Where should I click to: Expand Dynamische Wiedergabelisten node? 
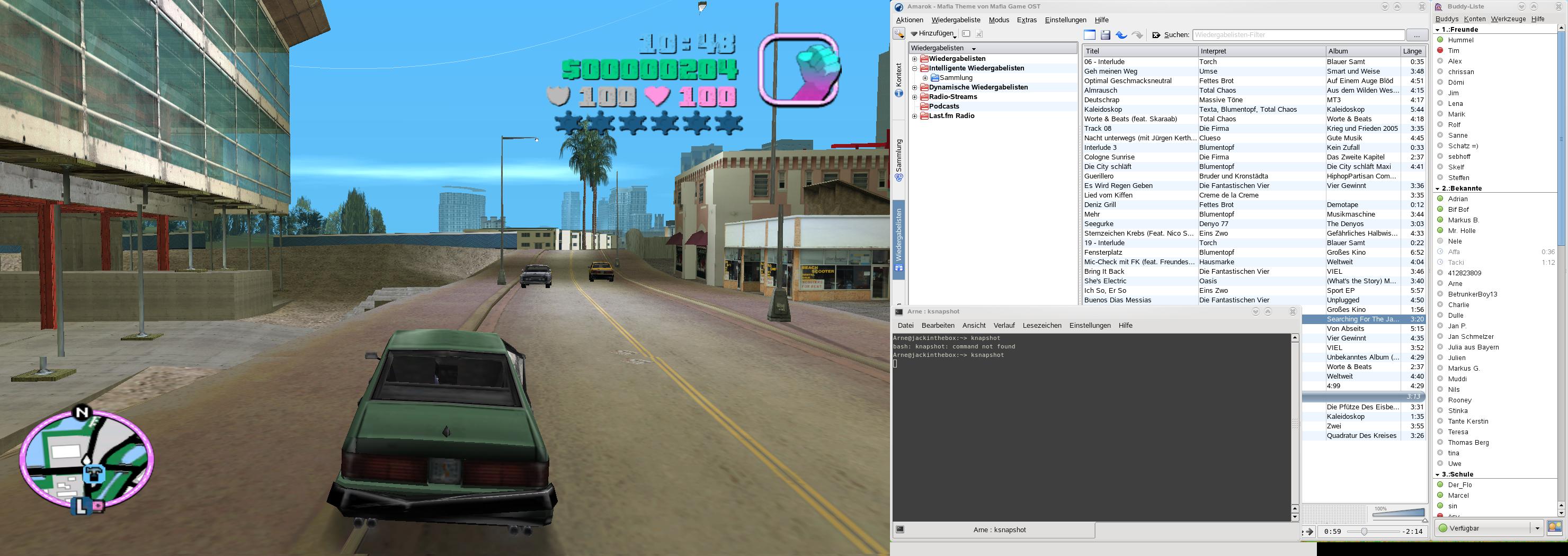click(914, 87)
